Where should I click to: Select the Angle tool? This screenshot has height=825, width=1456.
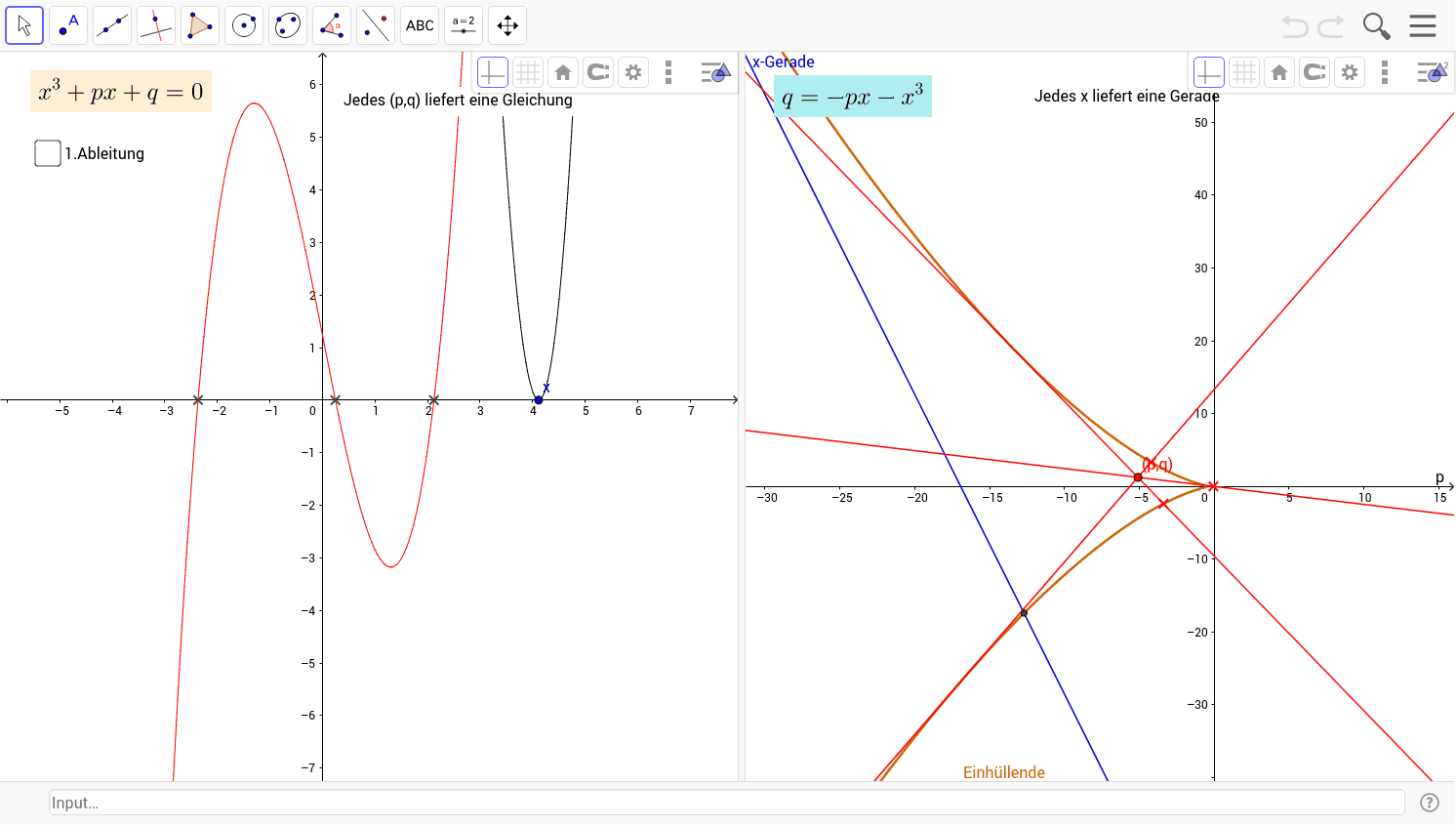(x=332, y=25)
